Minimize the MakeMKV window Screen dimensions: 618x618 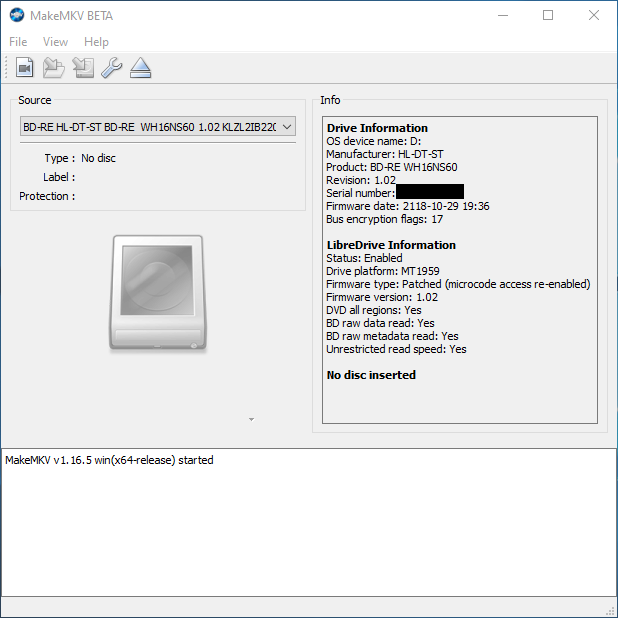click(503, 15)
